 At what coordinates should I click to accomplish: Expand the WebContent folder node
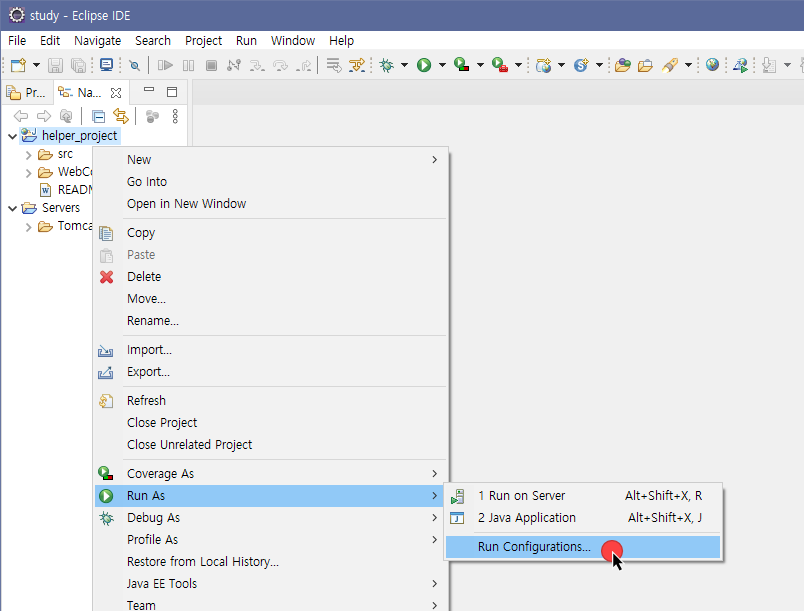29,173
